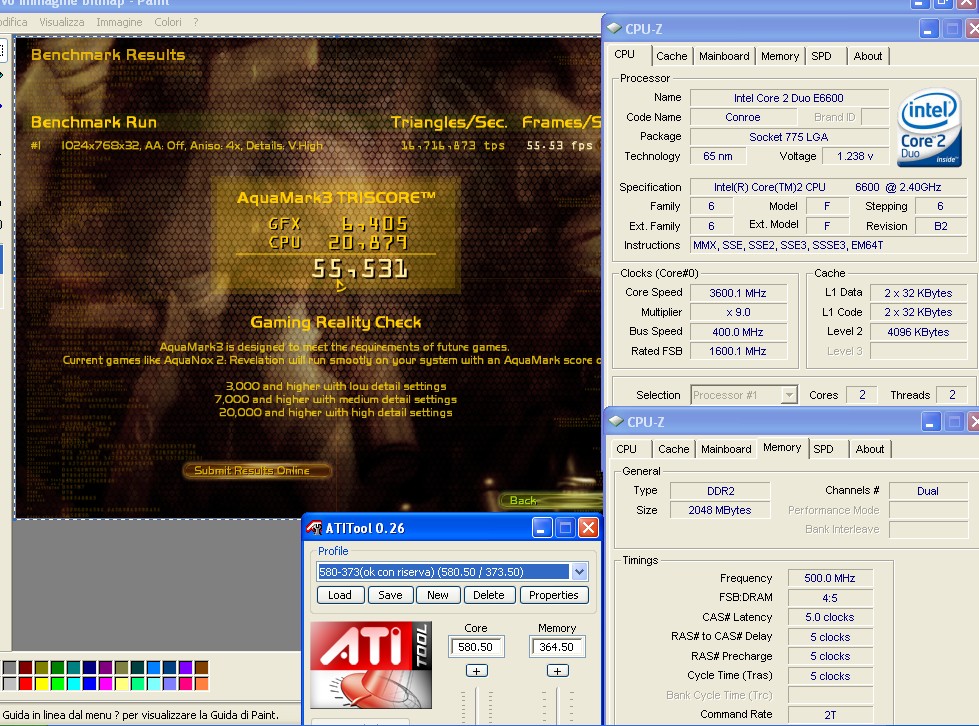Click the '4:5' FSB:DRAM value
Viewport: 979px width, 726px height.
click(x=830, y=598)
